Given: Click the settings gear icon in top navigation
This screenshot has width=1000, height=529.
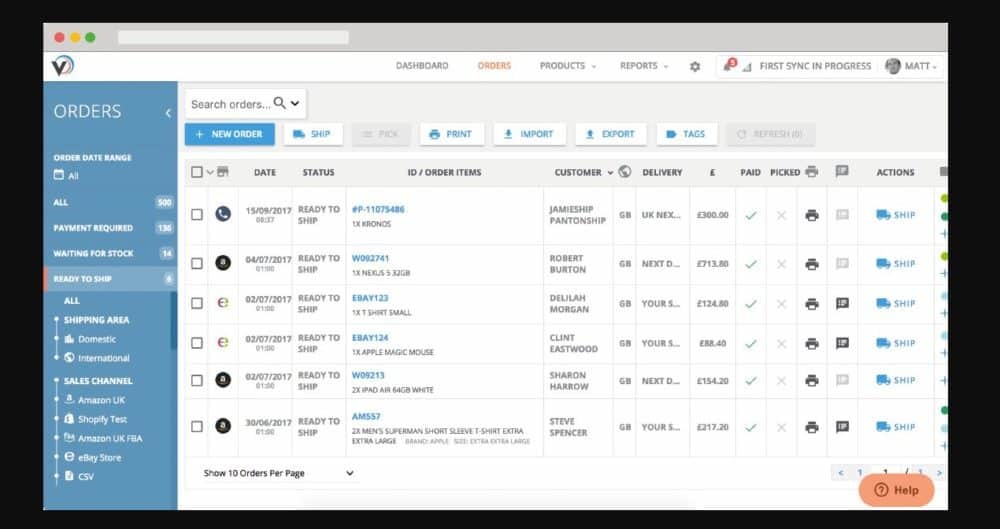Looking at the screenshot, I should click(695, 66).
